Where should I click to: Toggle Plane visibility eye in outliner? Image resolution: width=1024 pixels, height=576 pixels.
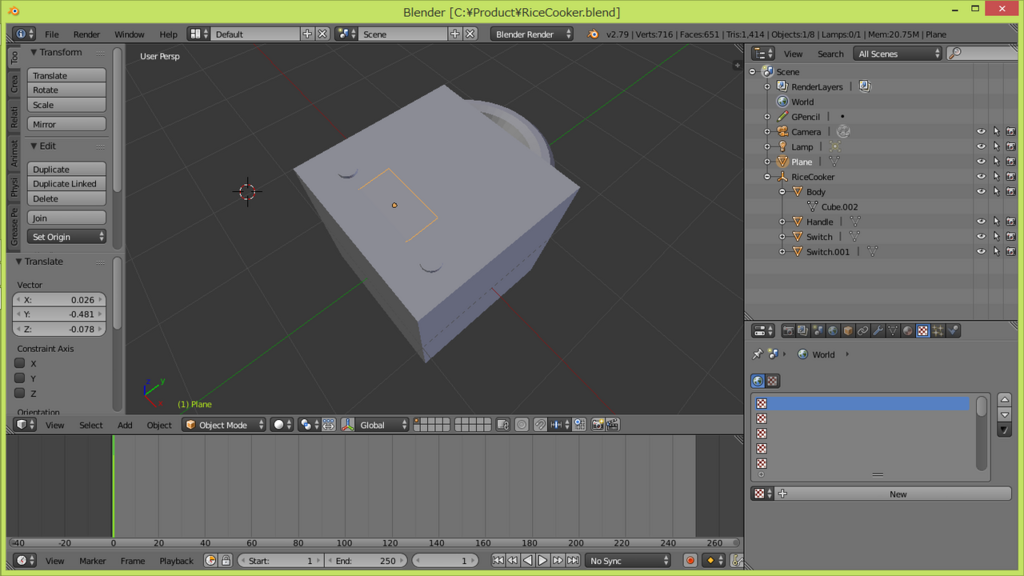point(981,162)
